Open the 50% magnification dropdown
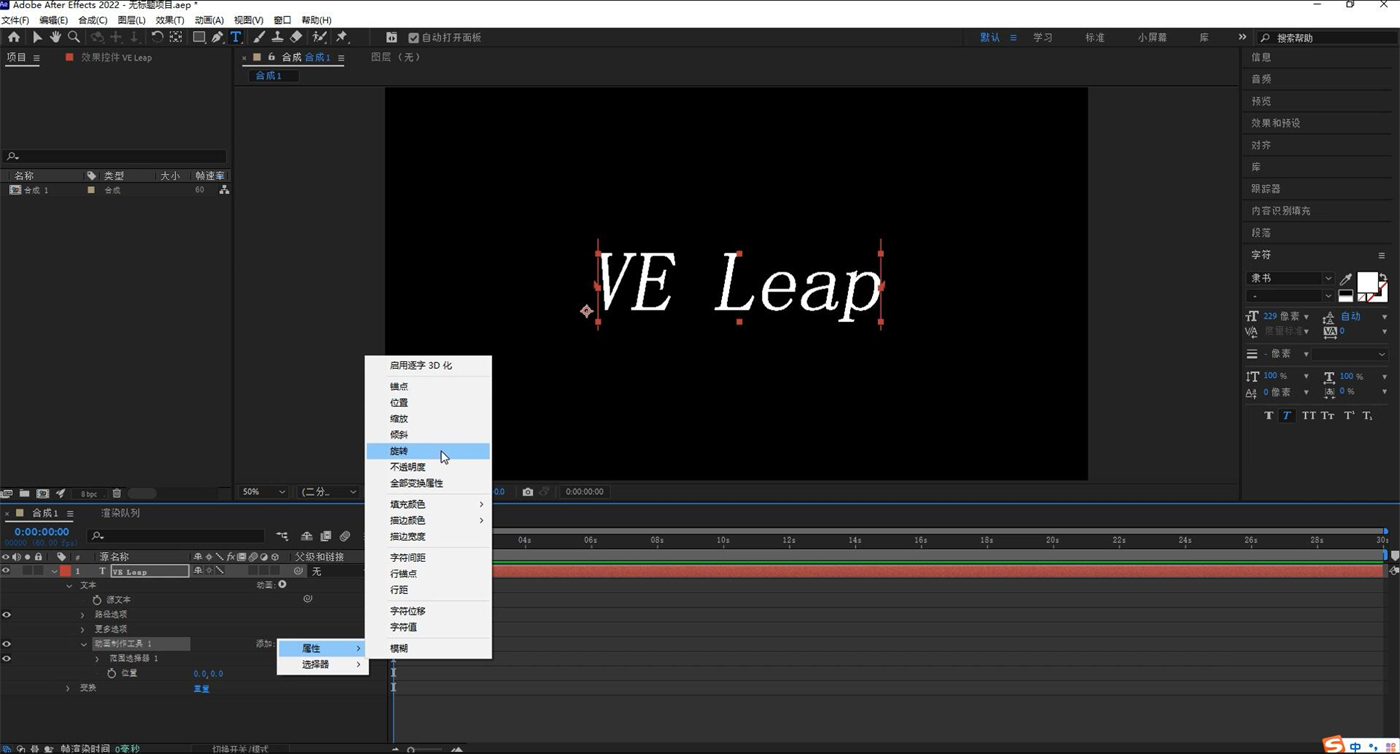 265,492
